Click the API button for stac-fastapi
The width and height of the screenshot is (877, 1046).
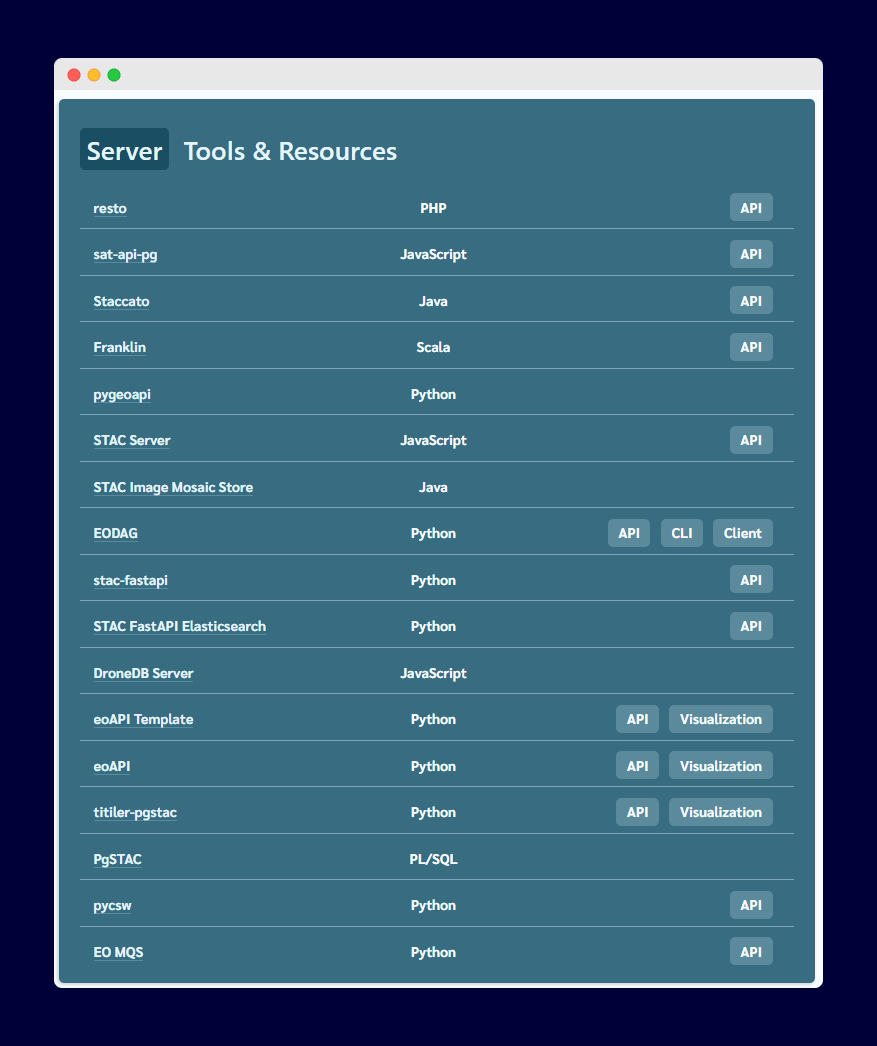pyautogui.click(x=751, y=579)
